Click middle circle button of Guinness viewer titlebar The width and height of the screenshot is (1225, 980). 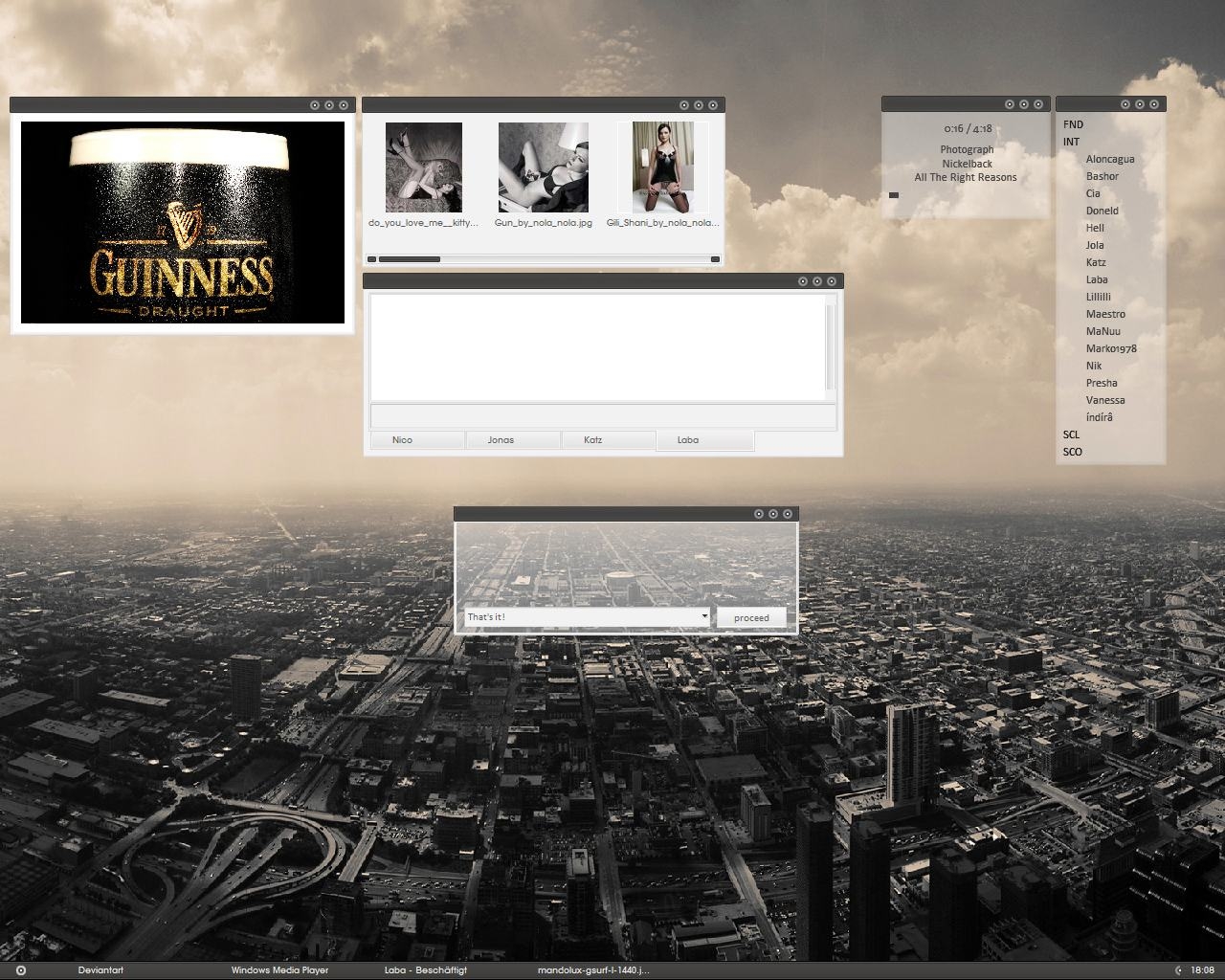point(329,105)
